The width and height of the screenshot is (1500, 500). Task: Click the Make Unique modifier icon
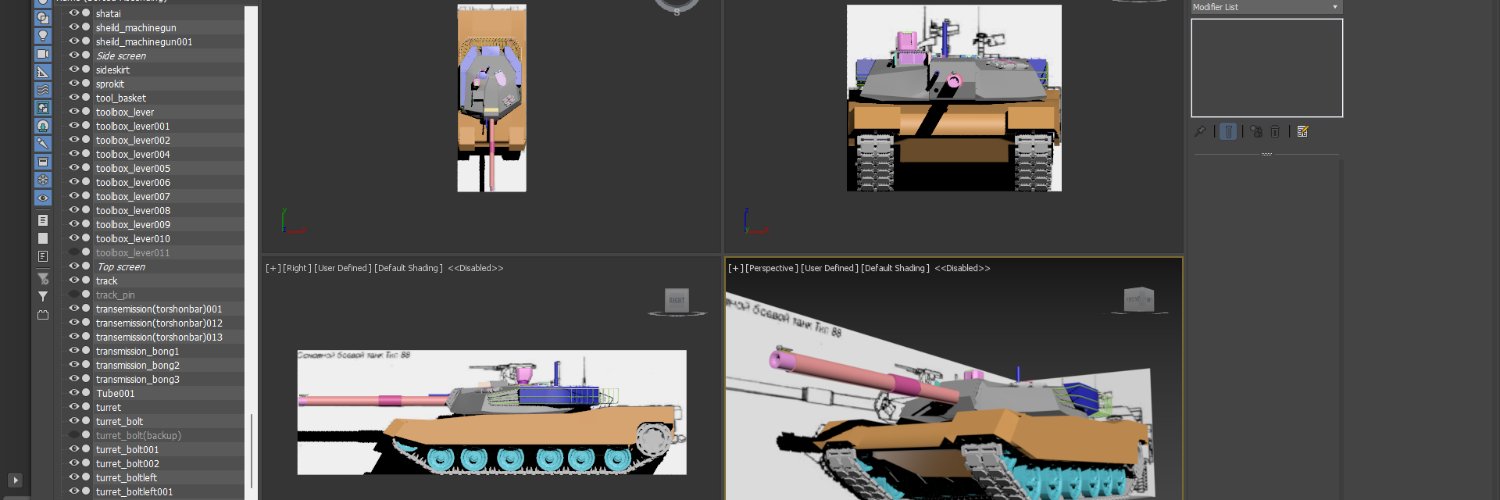click(1256, 131)
